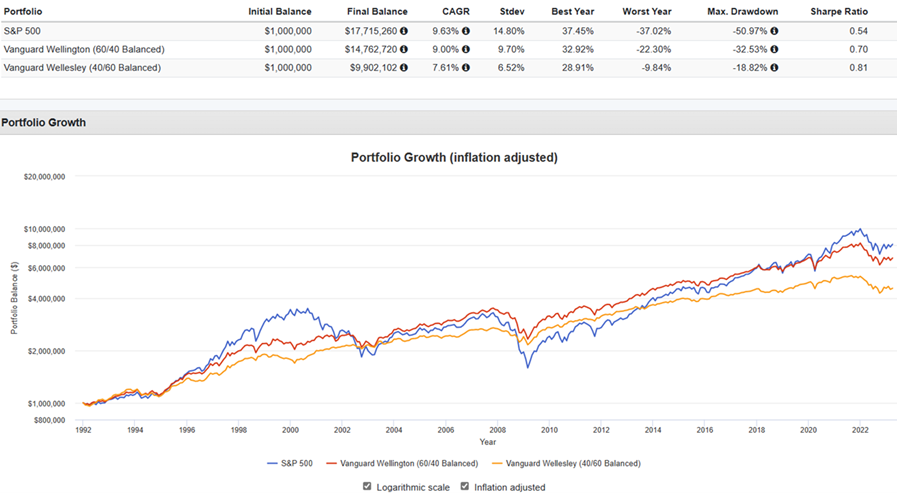The width and height of the screenshot is (897, 493).
Task: Show info for -50.97% max drawdown
Action: pos(775,31)
